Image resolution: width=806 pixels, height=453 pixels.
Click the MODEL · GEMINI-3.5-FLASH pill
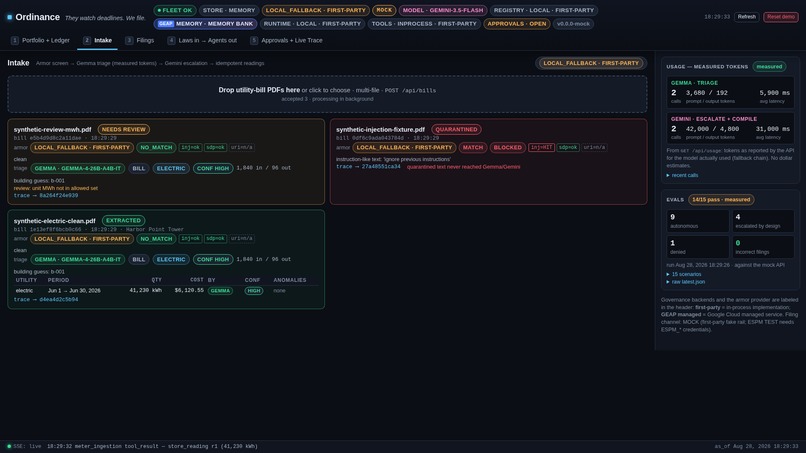pos(443,10)
